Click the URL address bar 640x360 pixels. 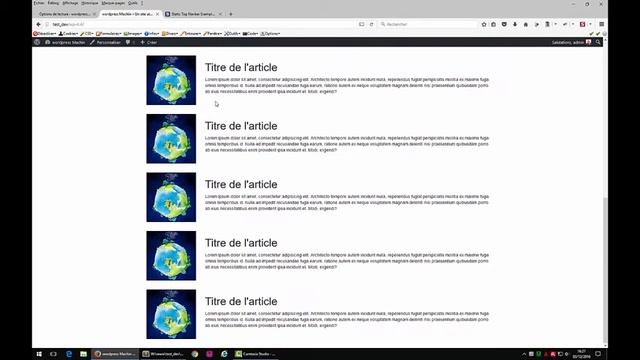pyautogui.click(x=200, y=24)
